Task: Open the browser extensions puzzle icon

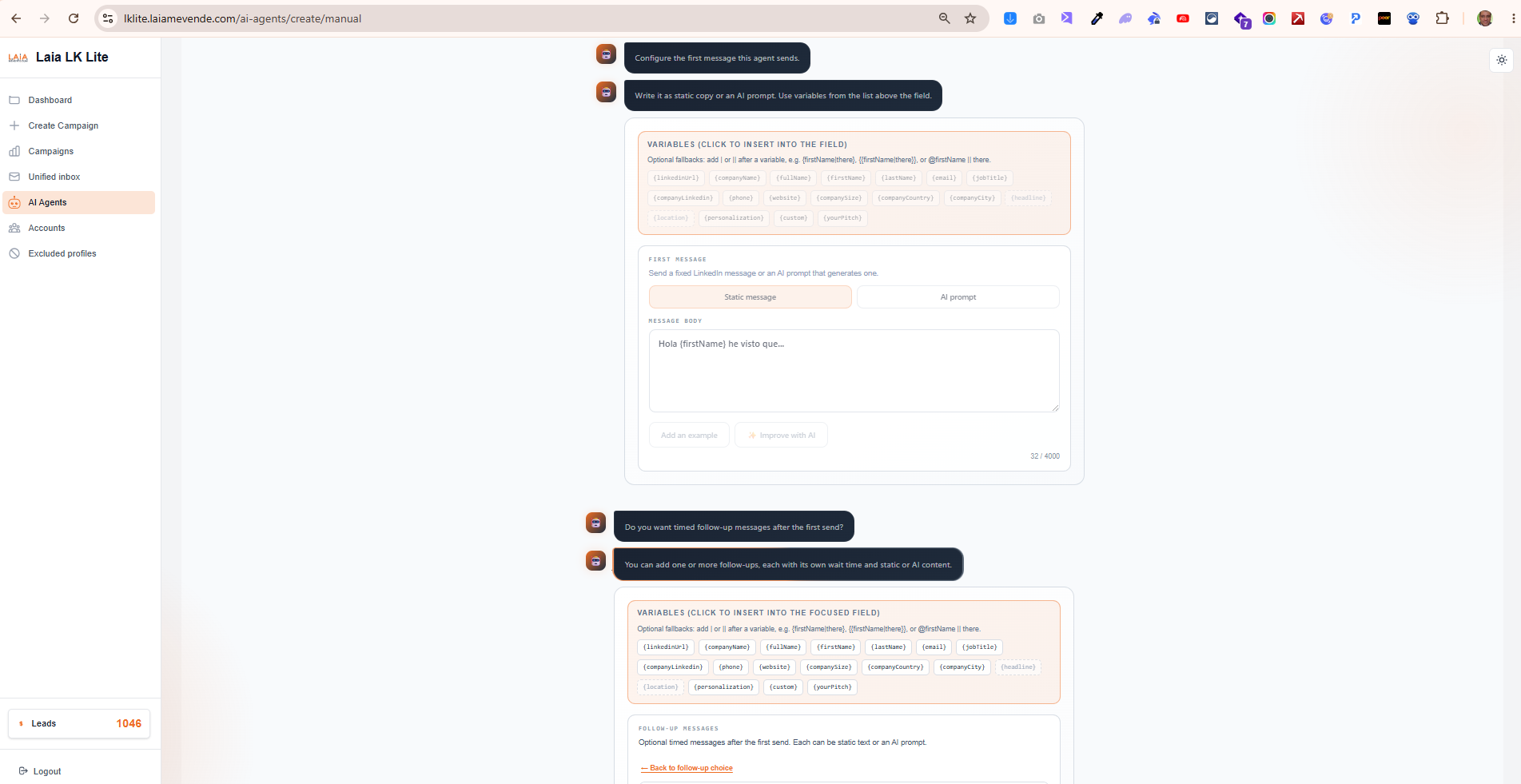Action: (x=1442, y=18)
